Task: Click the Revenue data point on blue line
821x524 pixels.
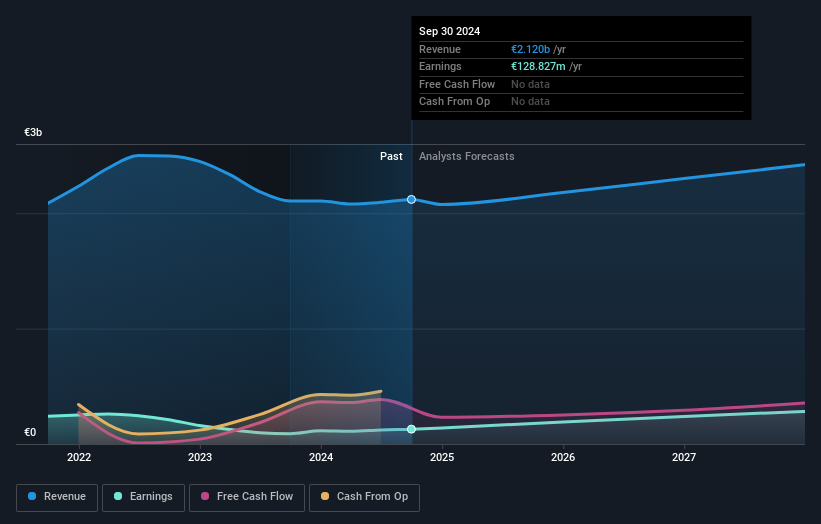Action: pyautogui.click(x=412, y=199)
